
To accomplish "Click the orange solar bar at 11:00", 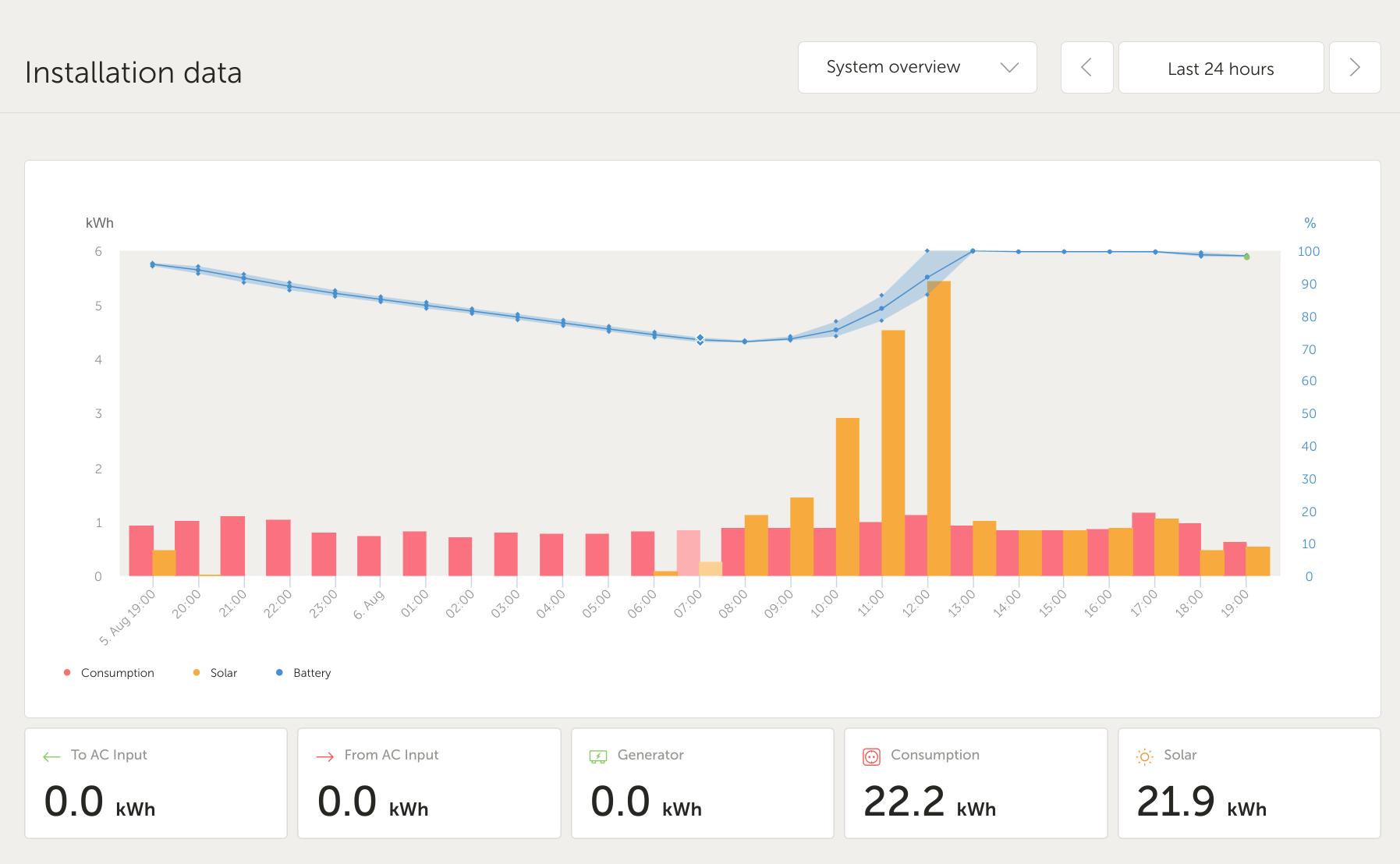I will 893,452.
